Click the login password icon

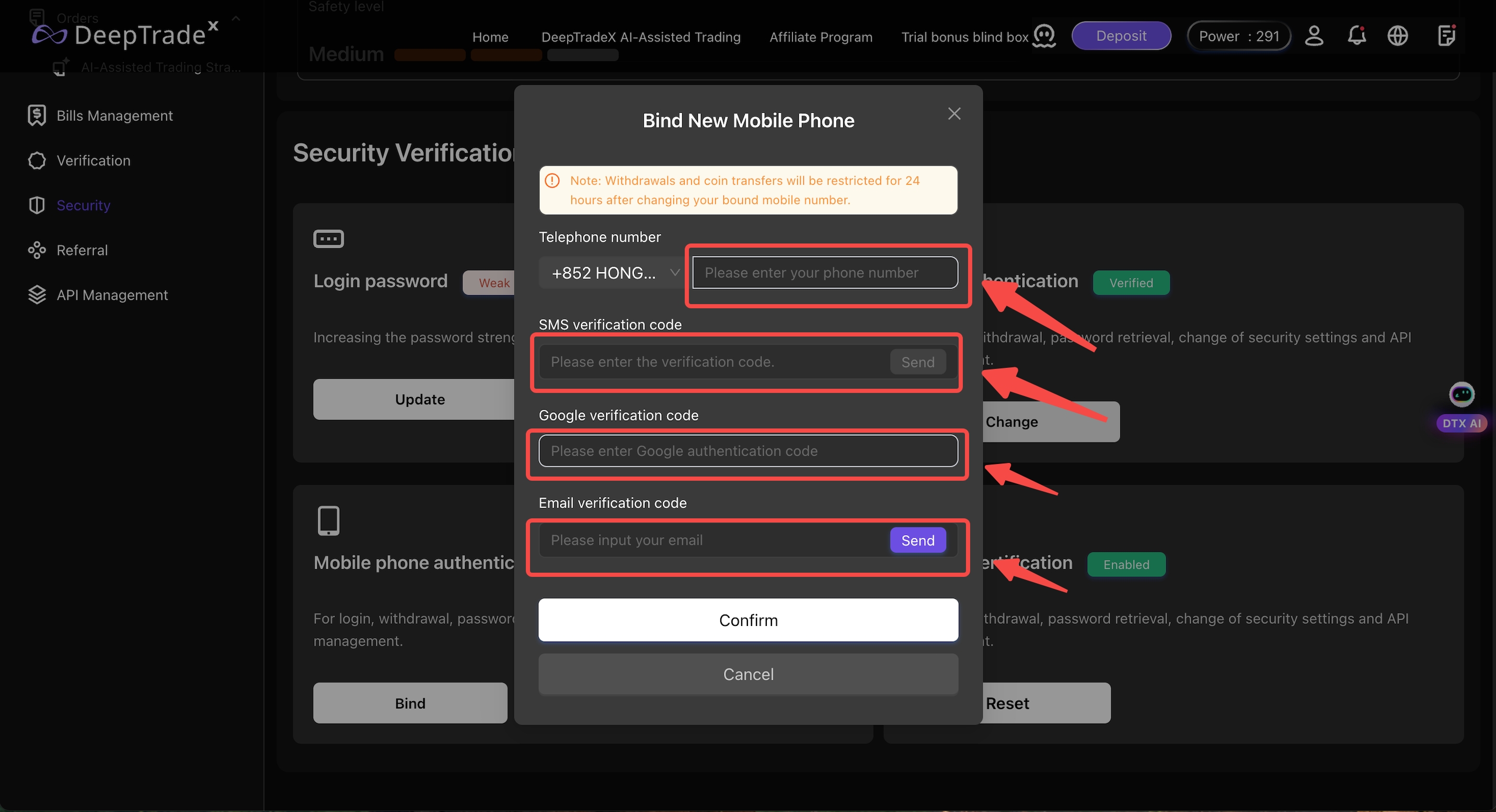coord(329,239)
